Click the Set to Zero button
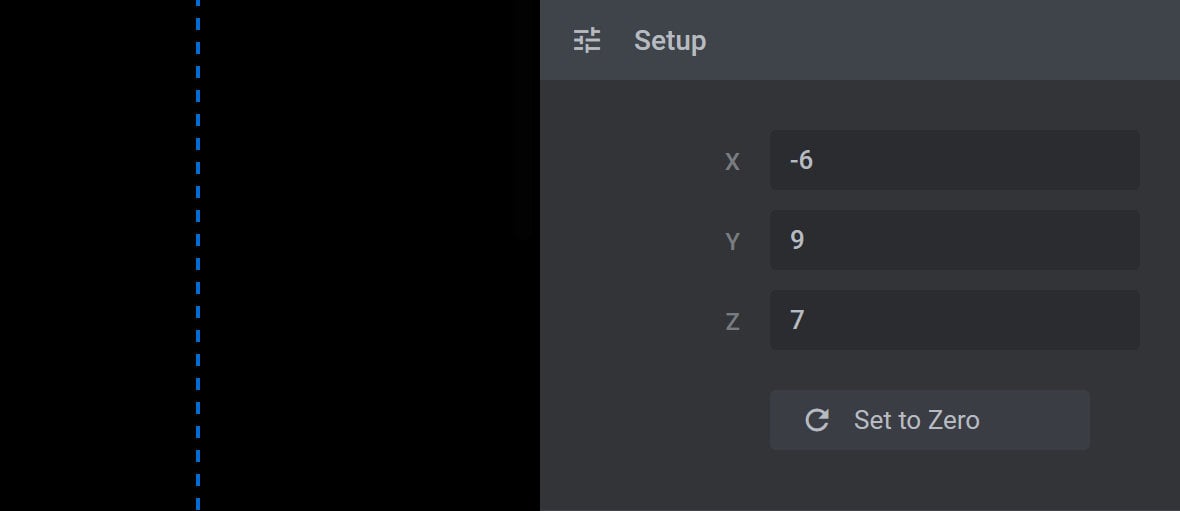1180x511 pixels. click(x=929, y=420)
